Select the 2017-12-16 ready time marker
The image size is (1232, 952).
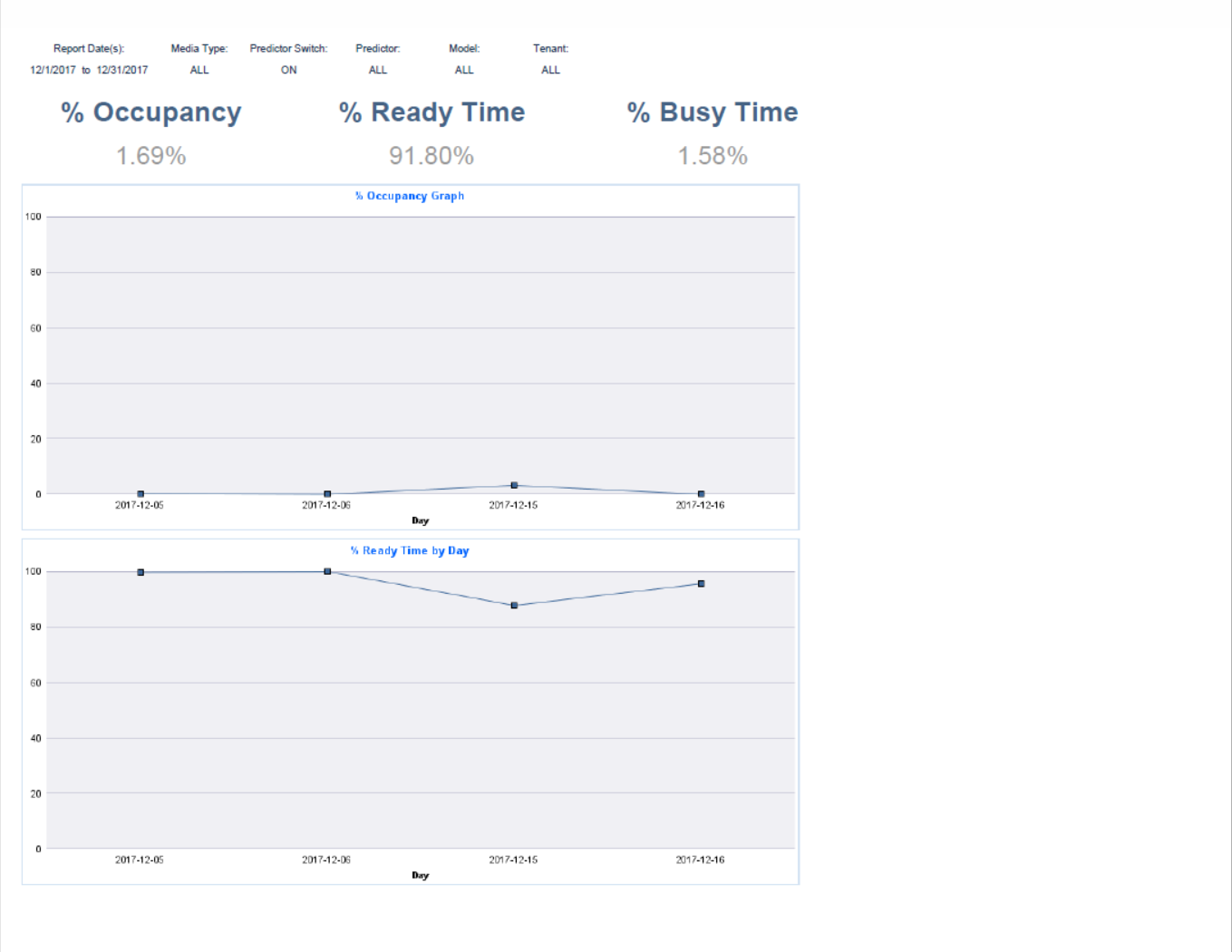(x=701, y=583)
